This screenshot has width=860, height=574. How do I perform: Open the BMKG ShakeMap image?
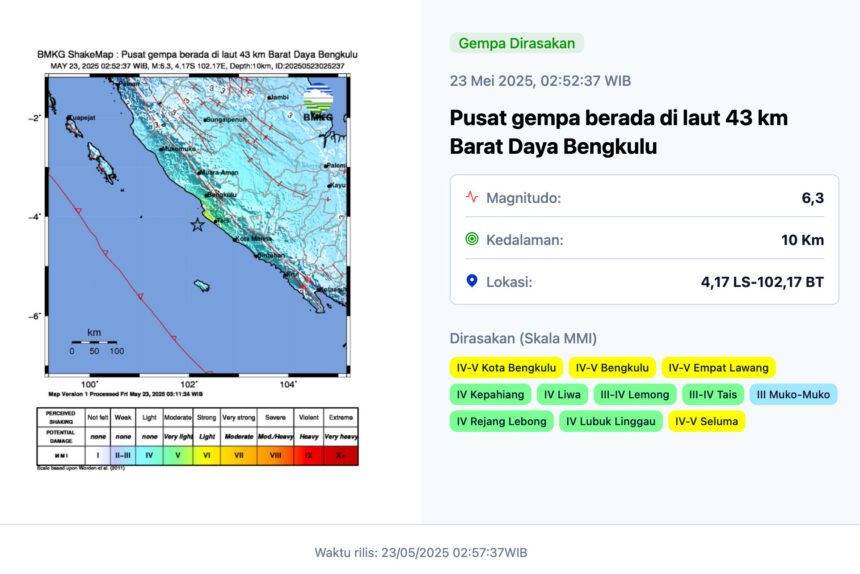coord(197,260)
